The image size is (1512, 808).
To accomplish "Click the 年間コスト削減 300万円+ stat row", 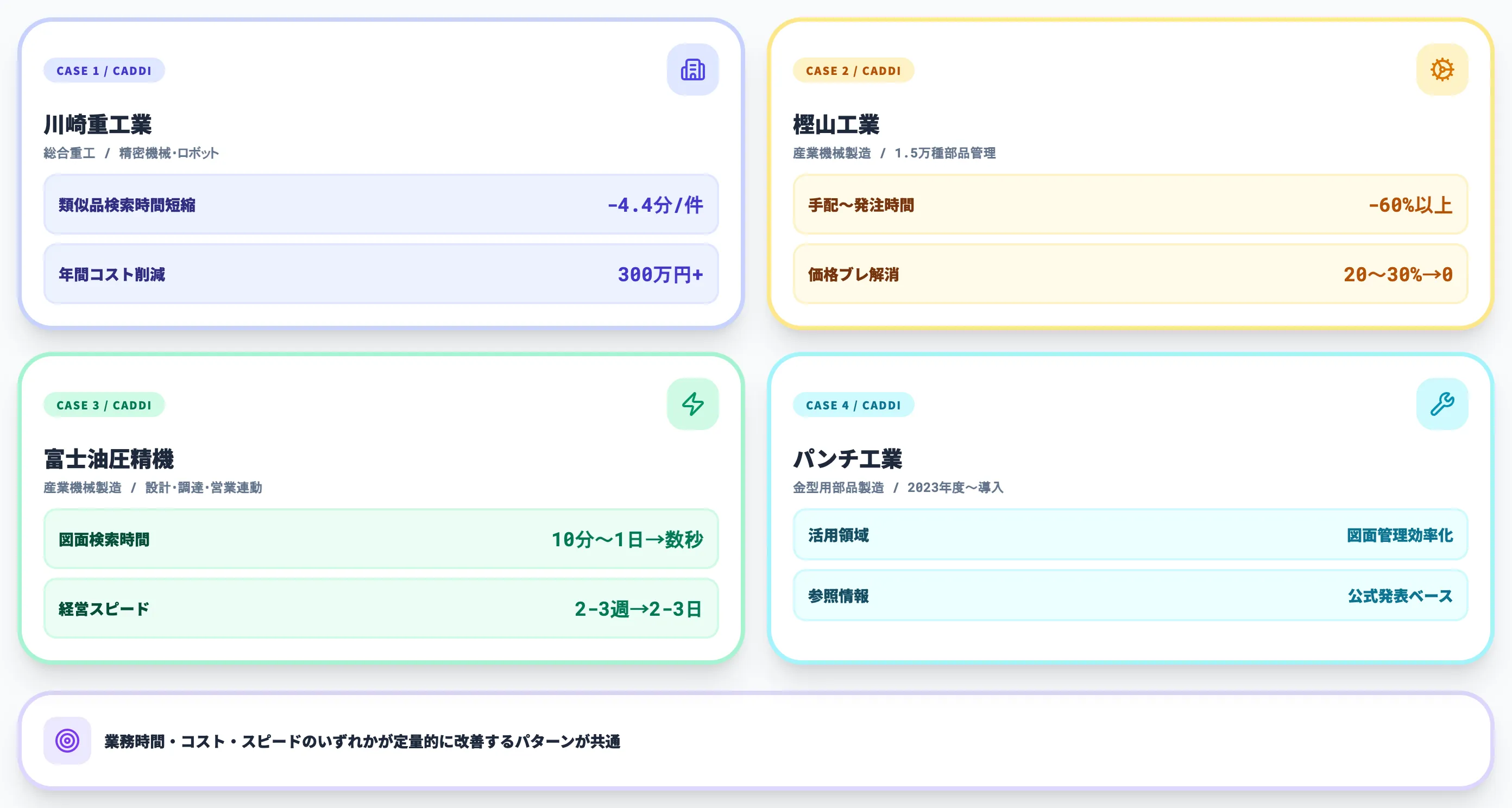I will tap(380, 275).
